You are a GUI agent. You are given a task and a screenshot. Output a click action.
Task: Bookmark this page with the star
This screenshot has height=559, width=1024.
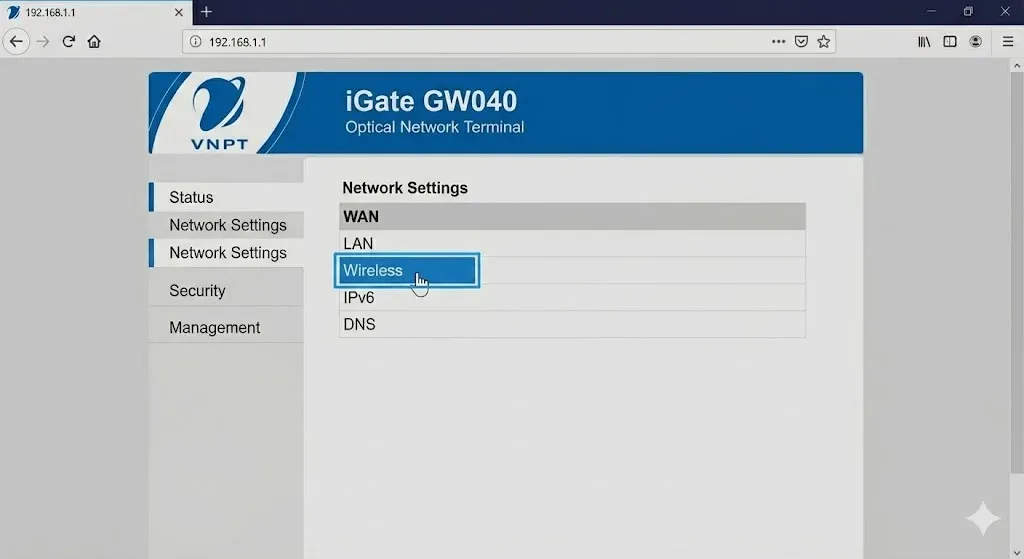pyautogui.click(x=824, y=42)
